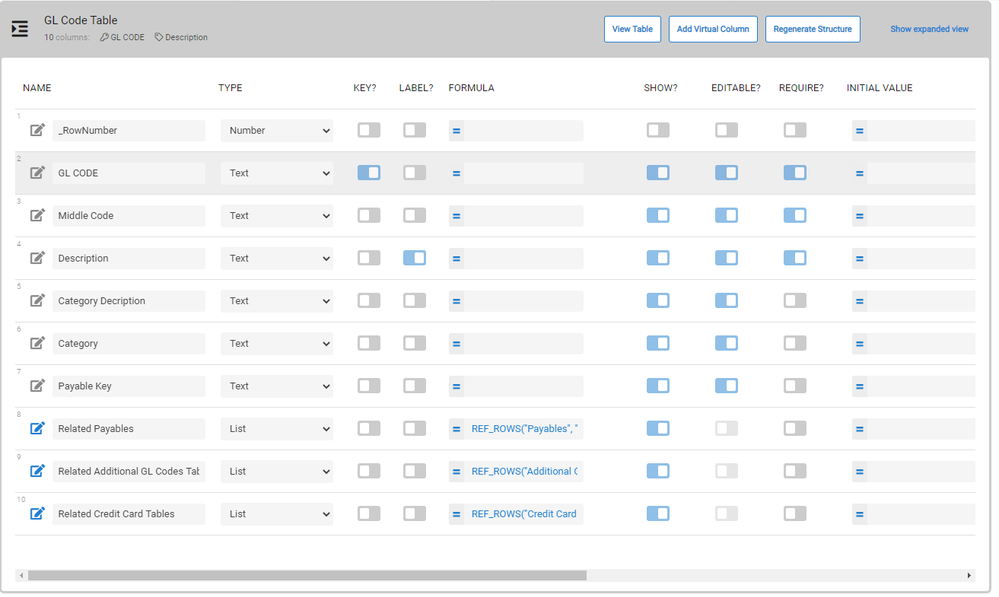The height and width of the screenshot is (597, 999).
Task: Click the GL CODE name field
Action: [129, 173]
